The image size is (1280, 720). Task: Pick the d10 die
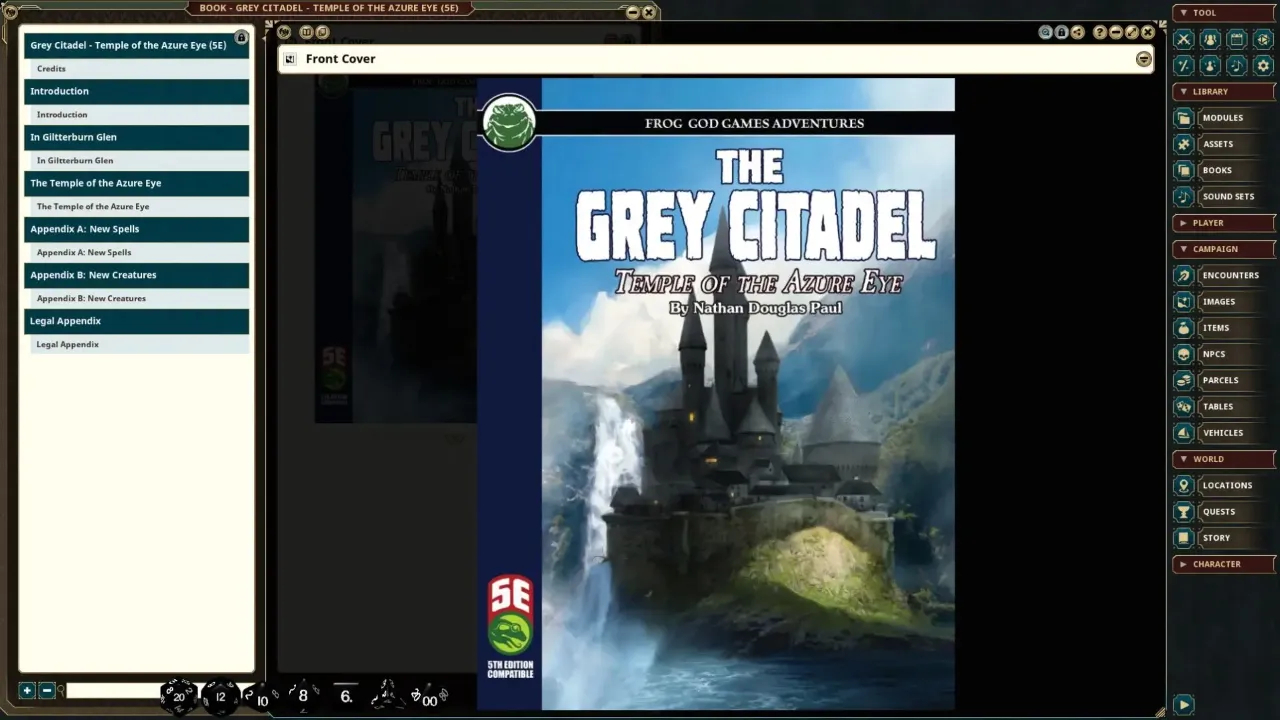pyautogui.click(x=262, y=698)
